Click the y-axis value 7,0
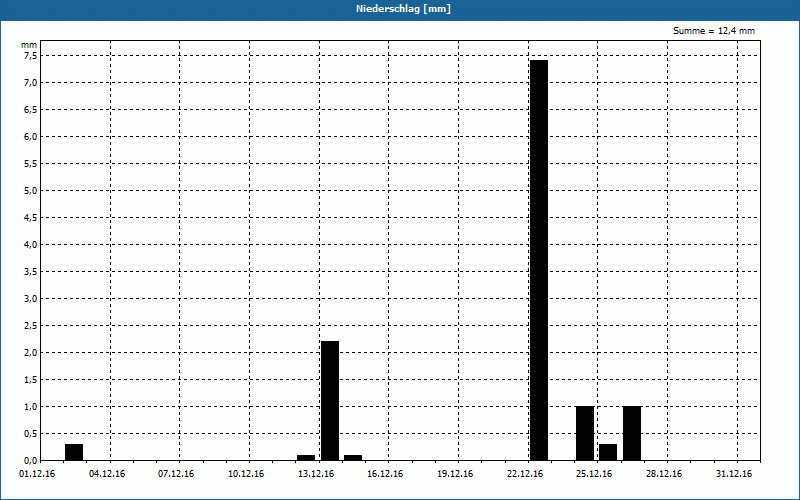This screenshot has width=800, height=500. pos(31,83)
